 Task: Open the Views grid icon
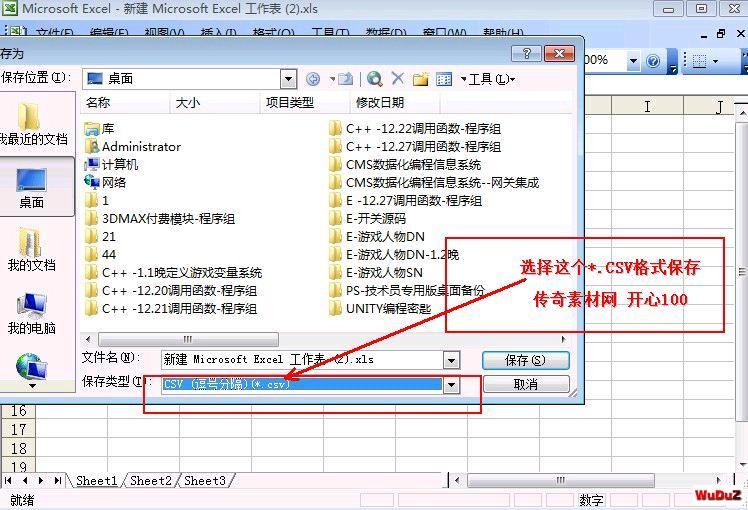(x=444, y=79)
